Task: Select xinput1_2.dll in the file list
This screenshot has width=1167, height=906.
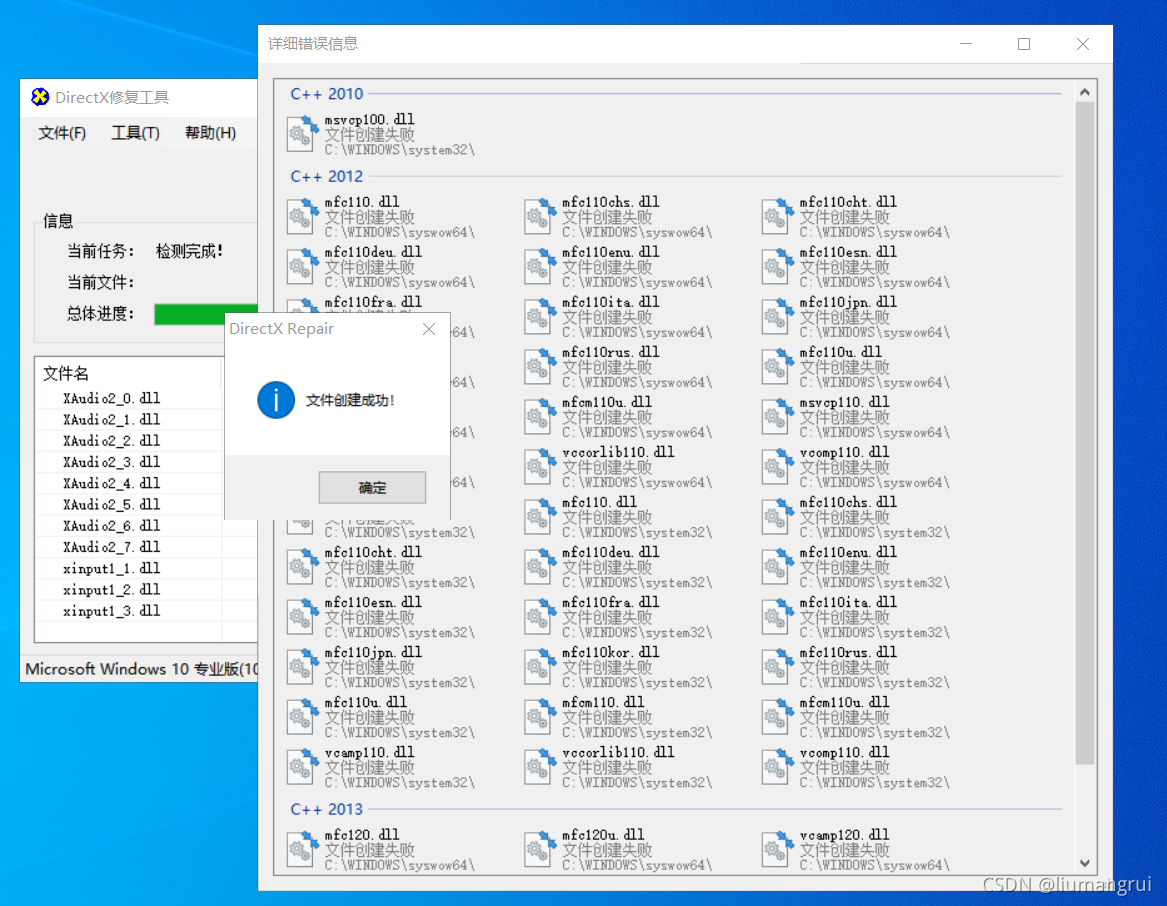Action: pyautogui.click(x=111, y=590)
